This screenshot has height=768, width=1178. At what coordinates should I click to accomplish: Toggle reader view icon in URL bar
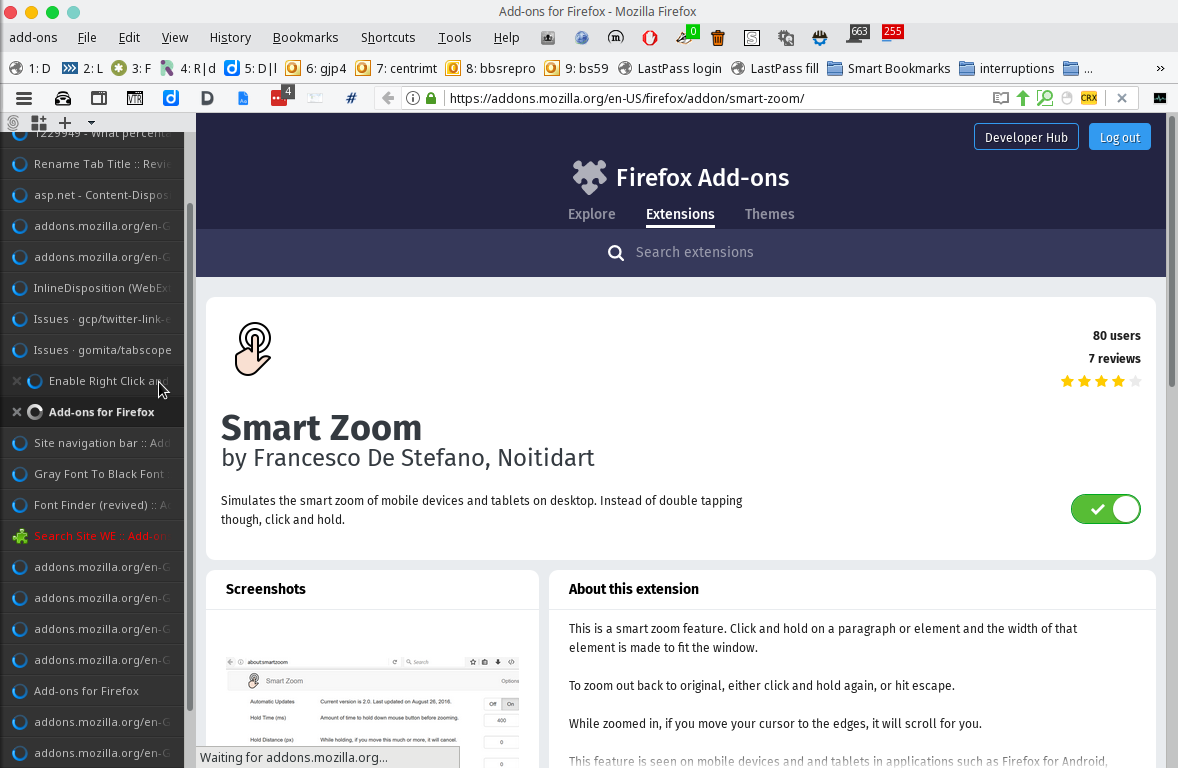pyautogui.click(x=1001, y=98)
